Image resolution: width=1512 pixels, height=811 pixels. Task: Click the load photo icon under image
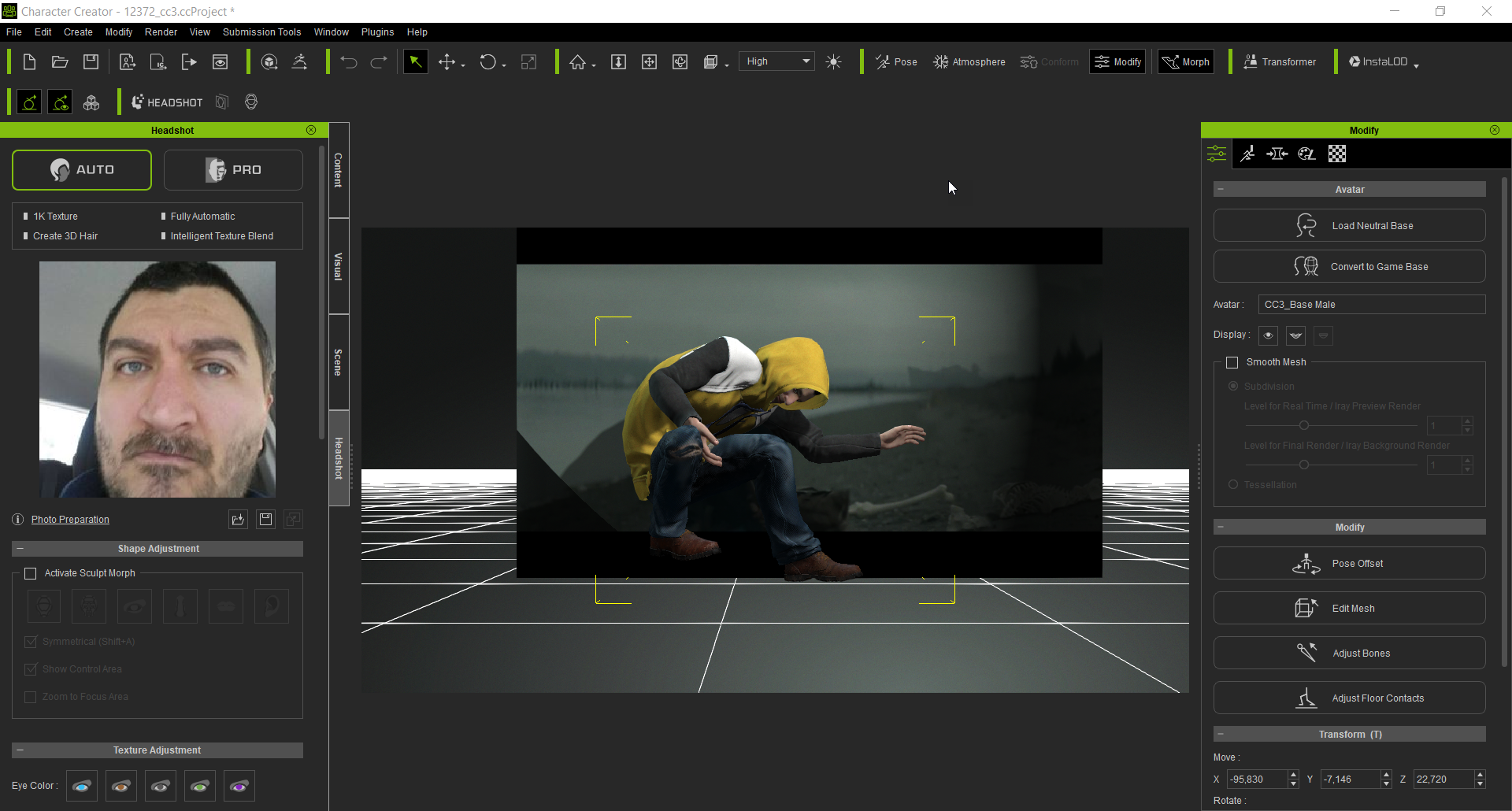(x=238, y=520)
